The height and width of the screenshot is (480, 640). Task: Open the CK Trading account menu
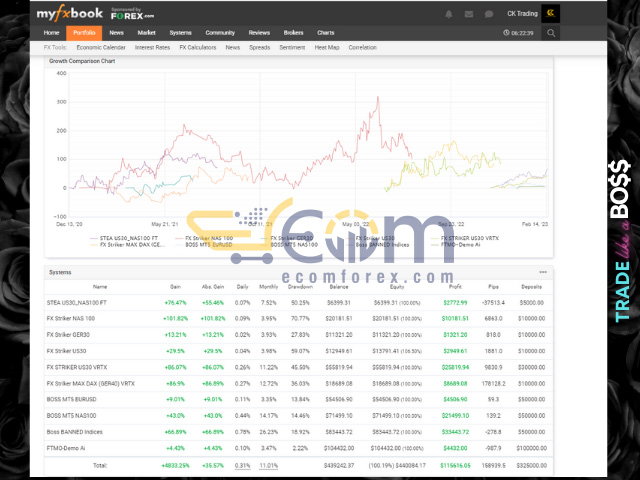522,14
